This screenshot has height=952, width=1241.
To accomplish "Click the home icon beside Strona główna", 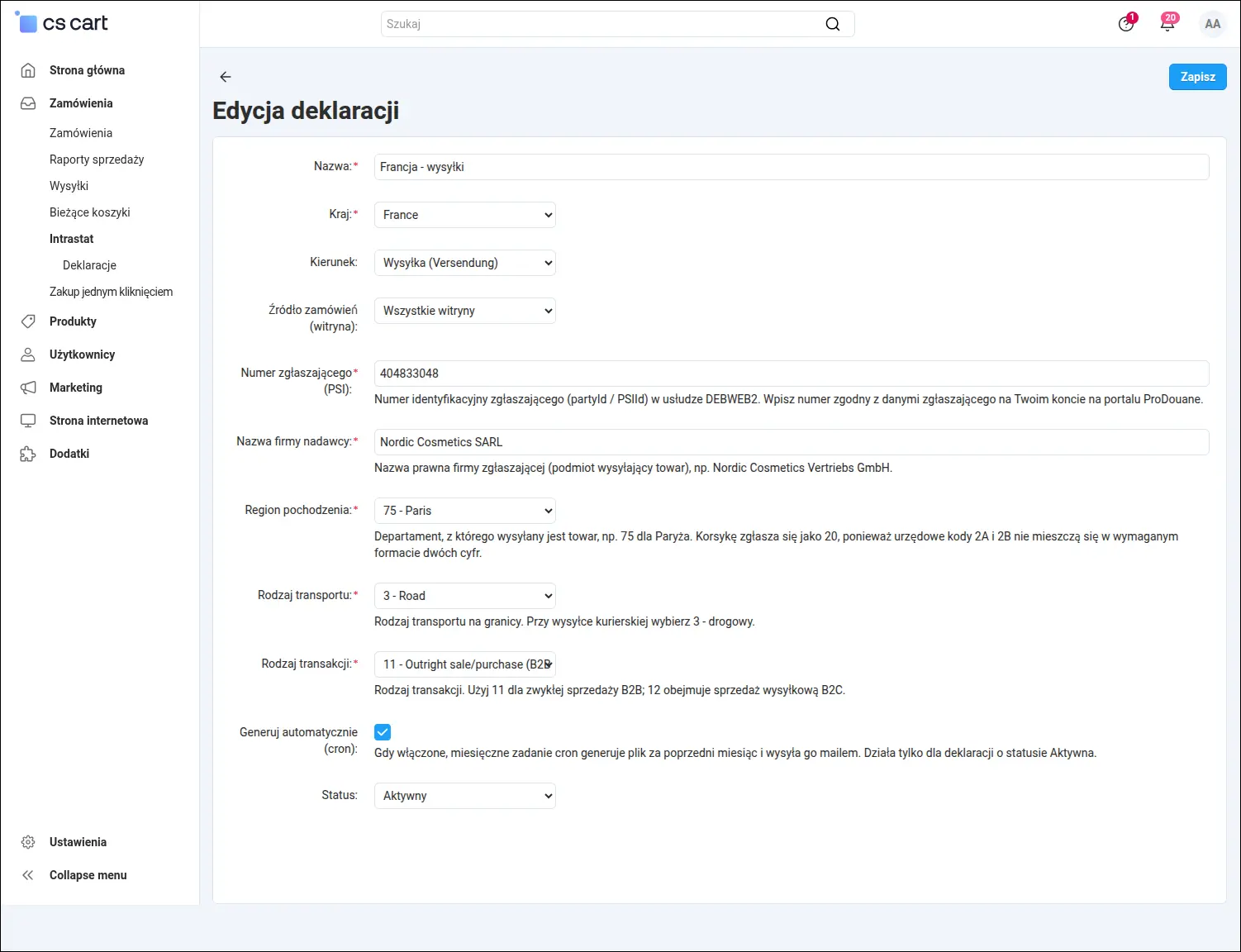I will (28, 70).
